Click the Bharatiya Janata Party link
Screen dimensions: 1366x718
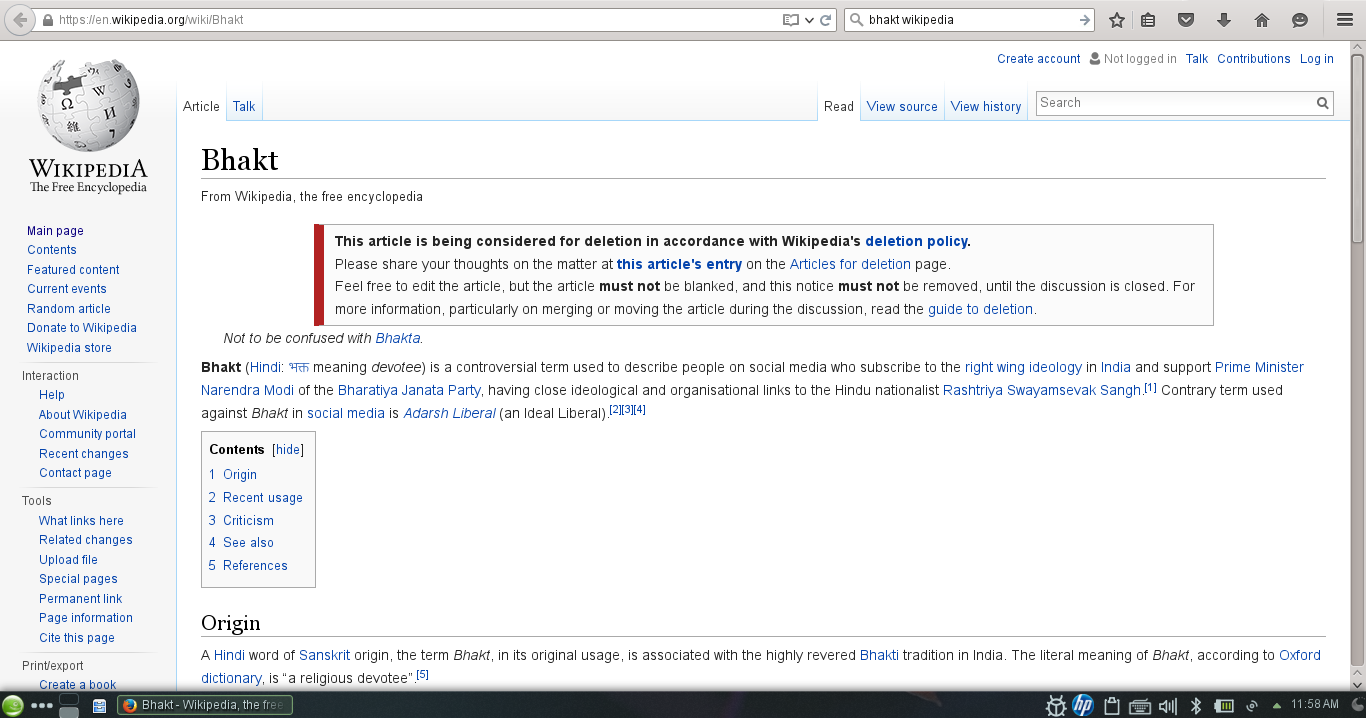click(409, 390)
